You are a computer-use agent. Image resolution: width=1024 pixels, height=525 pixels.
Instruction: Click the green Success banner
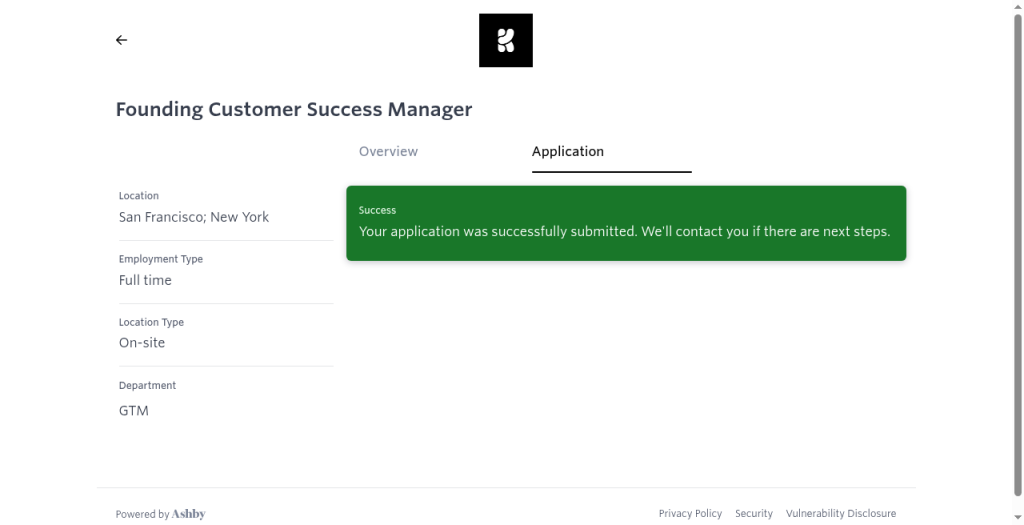pyautogui.click(x=626, y=223)
